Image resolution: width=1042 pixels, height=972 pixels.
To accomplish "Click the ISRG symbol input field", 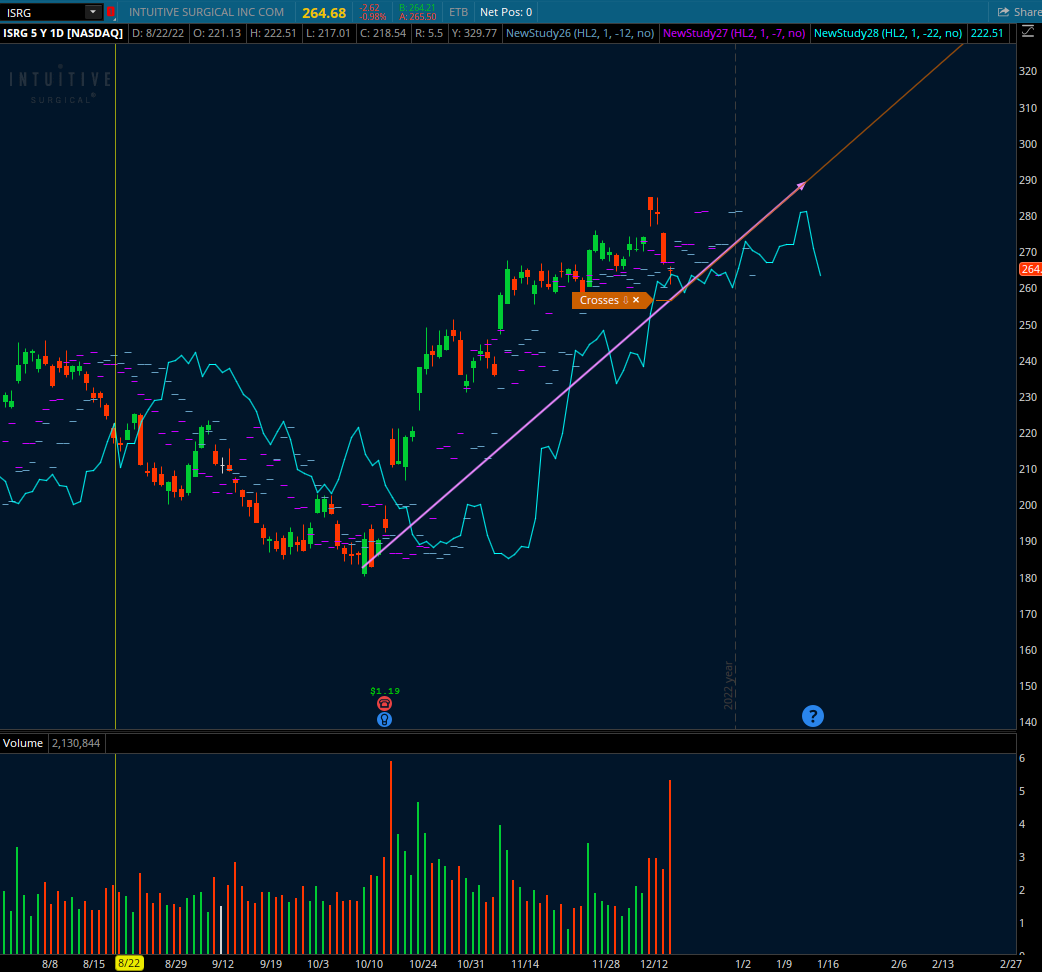I will pyautogui.click(x=43, y=12).
